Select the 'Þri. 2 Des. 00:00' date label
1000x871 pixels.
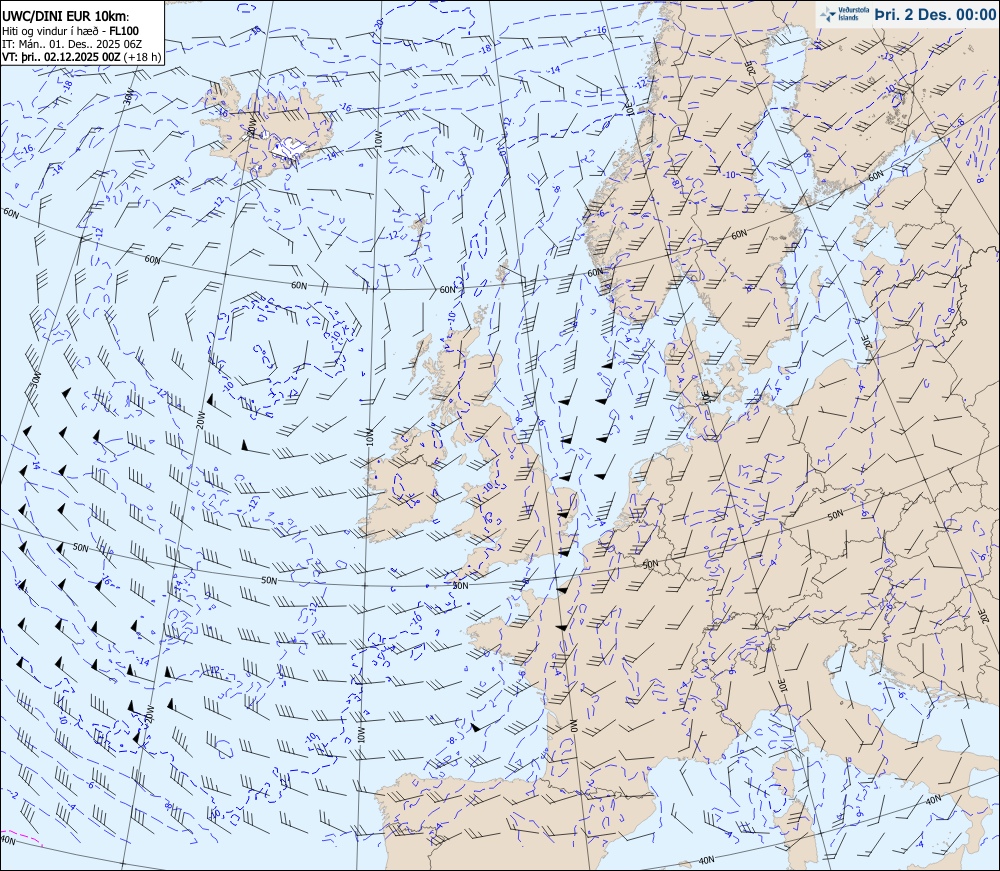pyautogui.click(x=934, y=15)
